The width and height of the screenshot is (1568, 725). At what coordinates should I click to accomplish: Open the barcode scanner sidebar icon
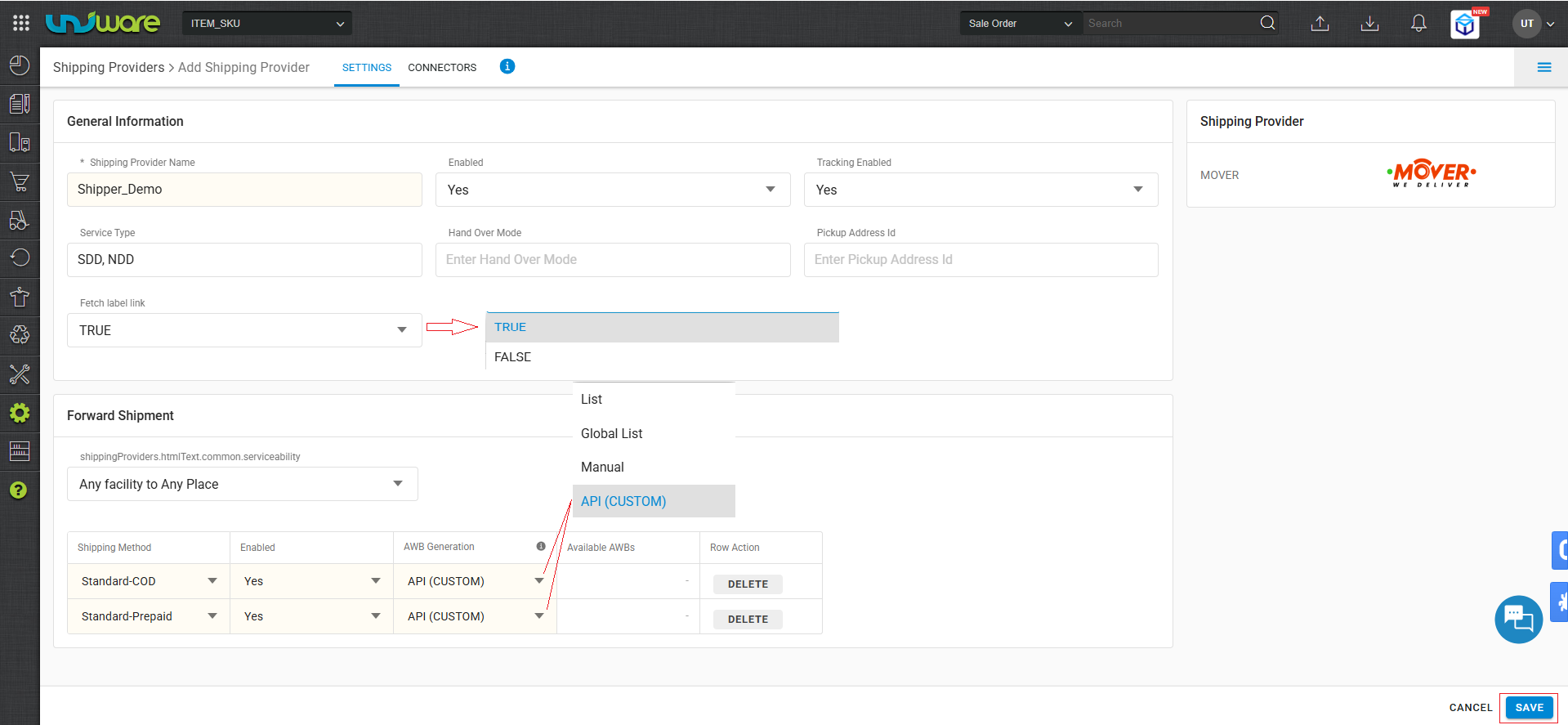point(20,451)
